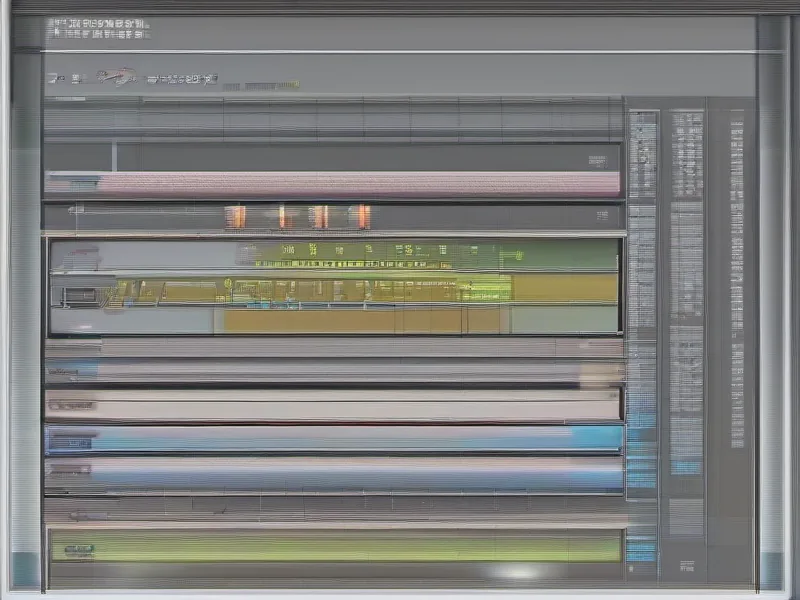Open the middle column of the right side panel

point(686,300)
